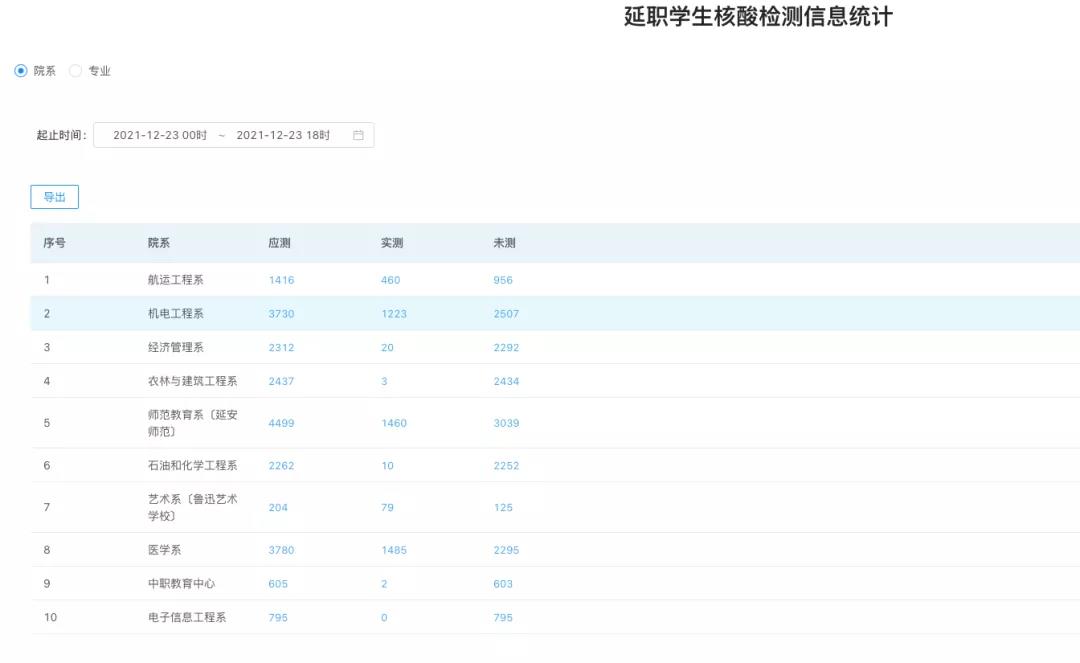Open 实测 value 3 for 农林与建筑工程系
Viewport: 1080px width, 663px height.
pos(384,381)
